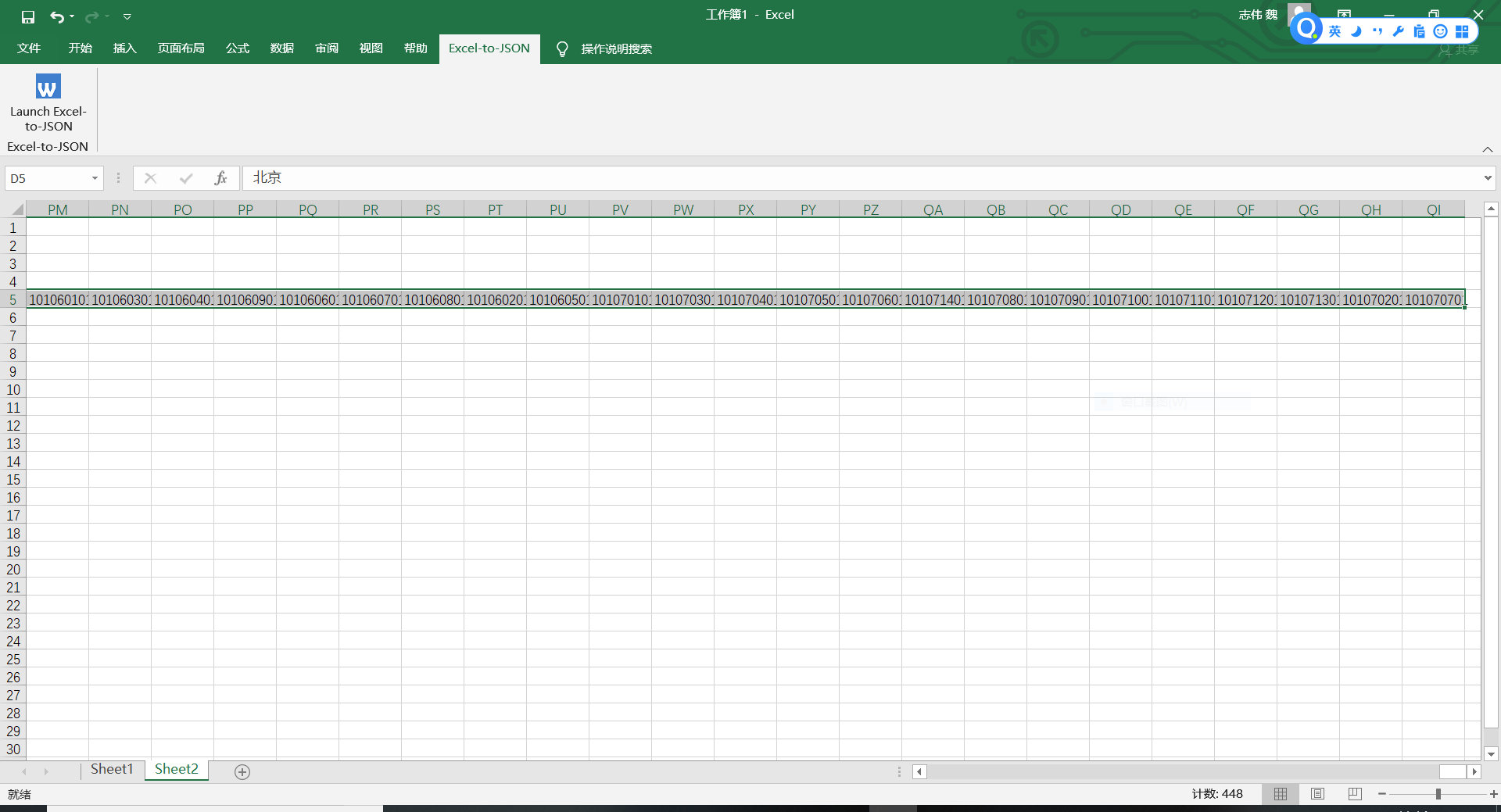Zoom in with plus button
The height and width of the screenshot is (812, 1501).
tap(1493, 794)
